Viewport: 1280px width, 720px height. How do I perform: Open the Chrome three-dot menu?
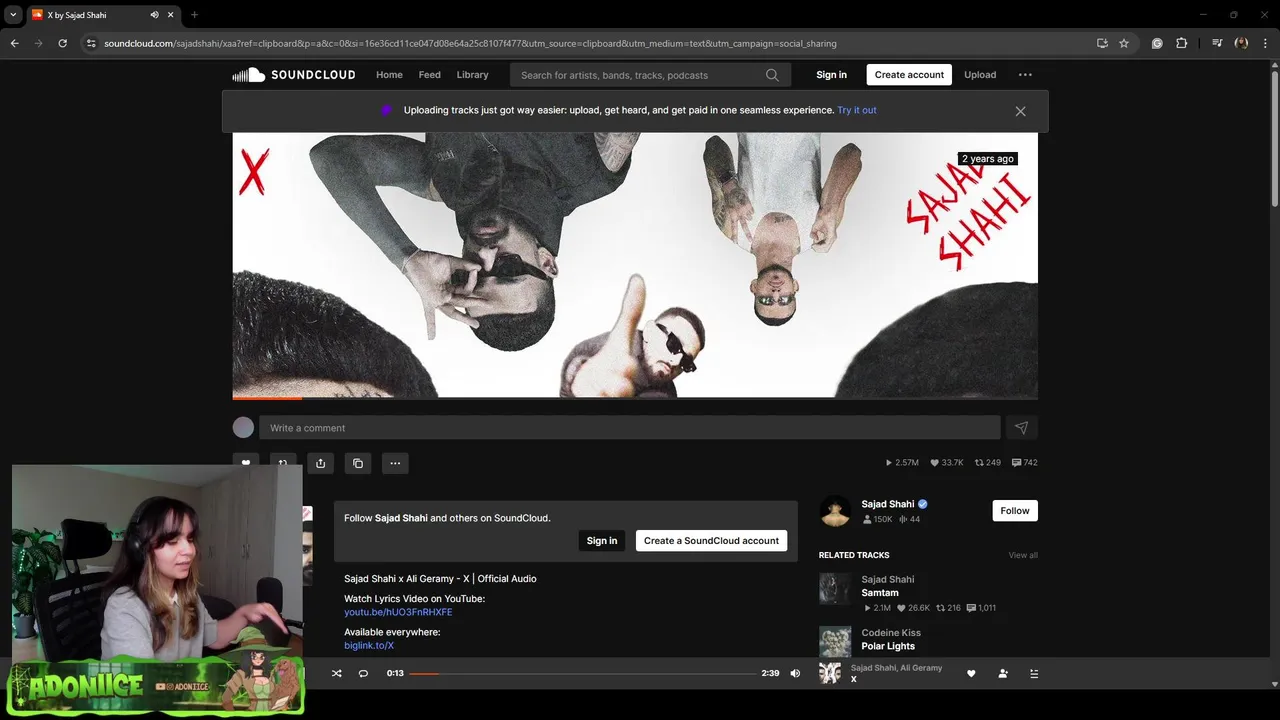point(1266,43)
